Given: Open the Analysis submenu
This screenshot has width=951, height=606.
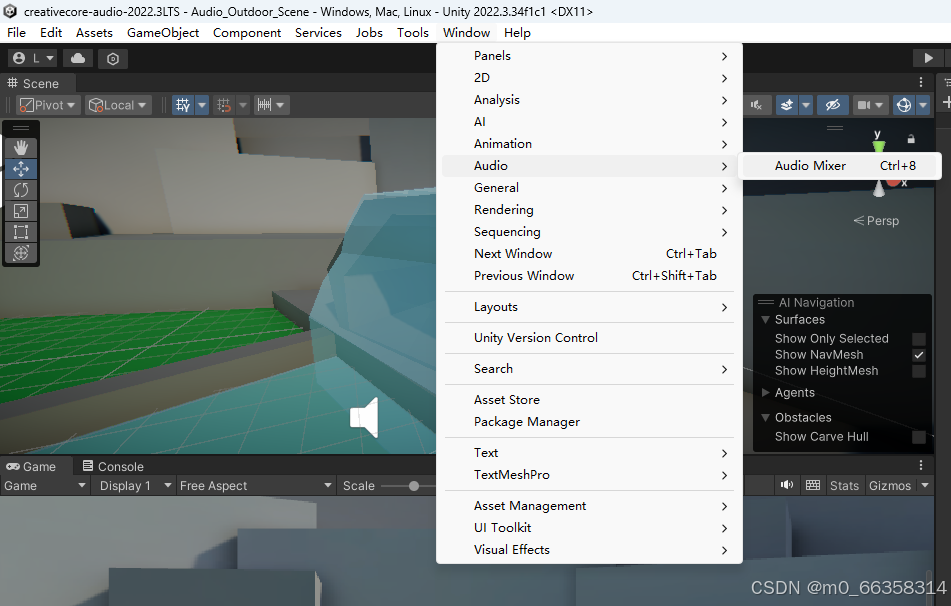Looking at the screenshot, I should [589, 100].
